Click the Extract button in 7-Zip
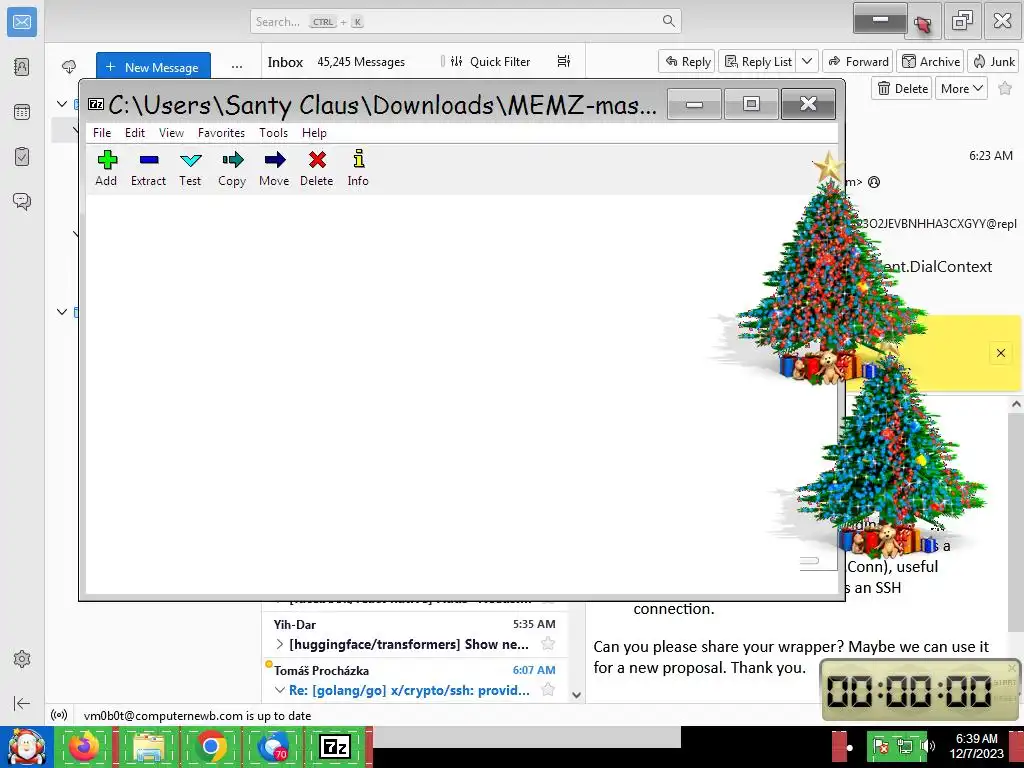Viewport: 1024px width, 768px height. click(148, 168)
